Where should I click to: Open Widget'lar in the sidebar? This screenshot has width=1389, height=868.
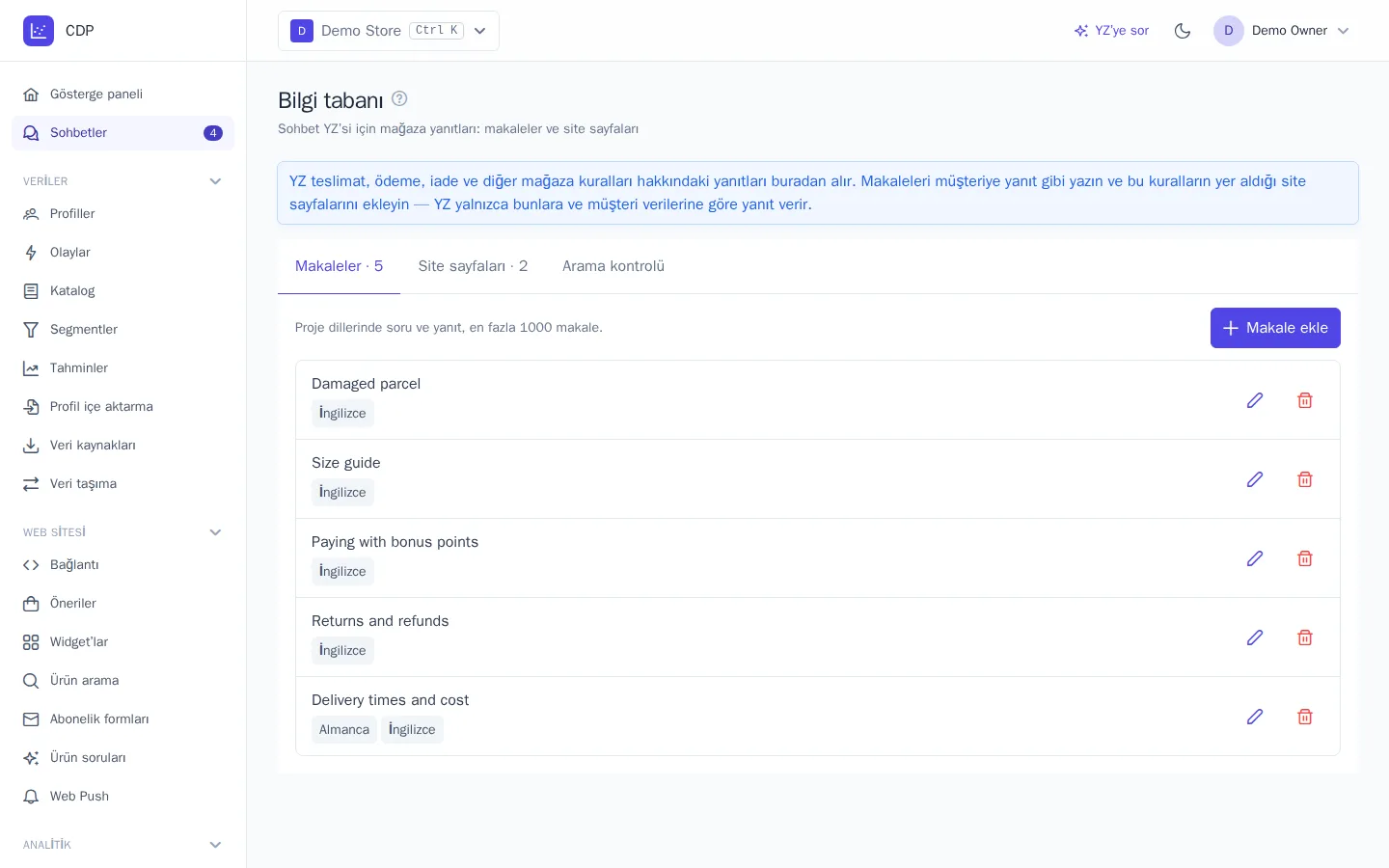pos(123,642)
